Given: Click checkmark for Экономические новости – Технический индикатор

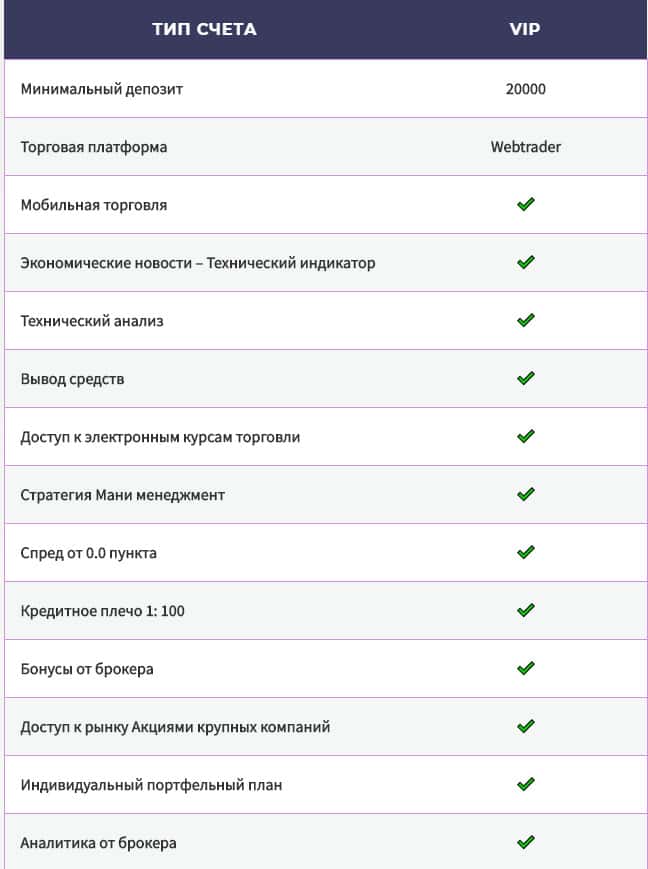Looking at the screenshot, I should click(x=525, y=262).
